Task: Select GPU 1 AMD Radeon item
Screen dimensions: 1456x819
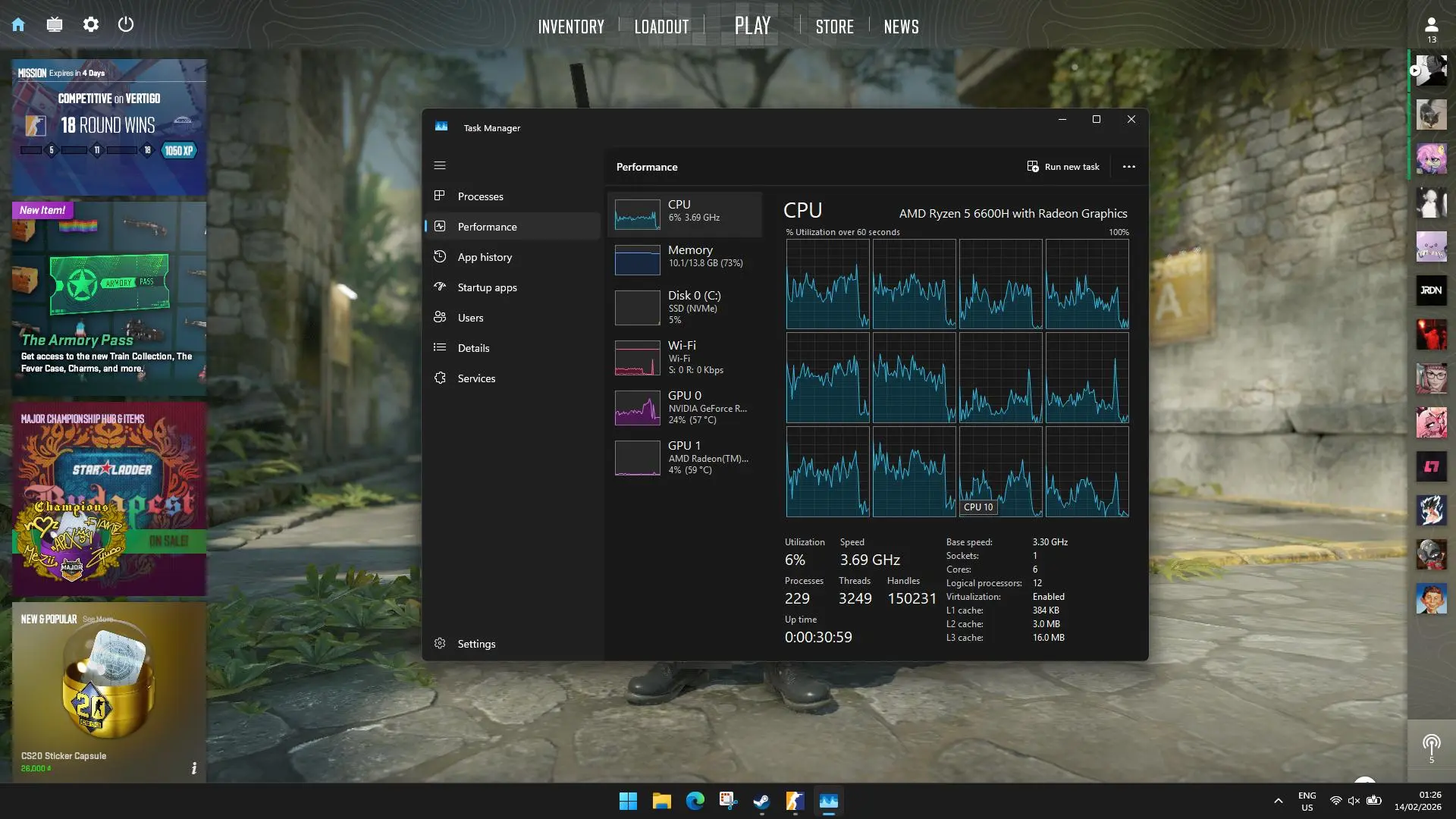Action: pyautogui.click(x=685, y=457)
